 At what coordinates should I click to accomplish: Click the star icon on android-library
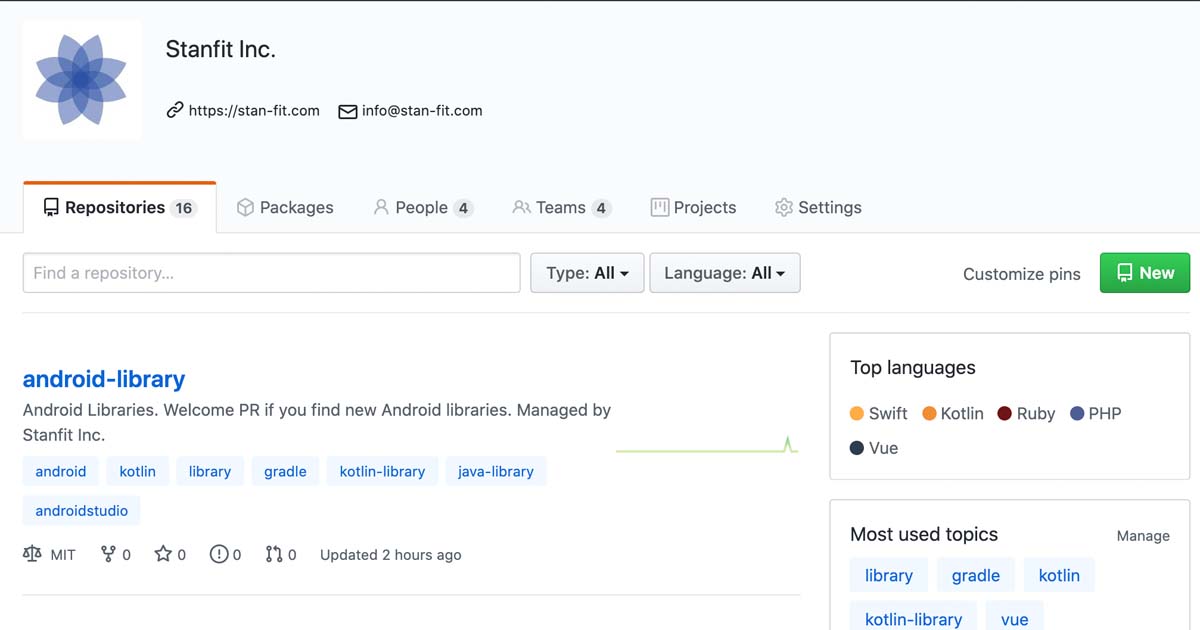pyautogui.click(x=163, y=554)
